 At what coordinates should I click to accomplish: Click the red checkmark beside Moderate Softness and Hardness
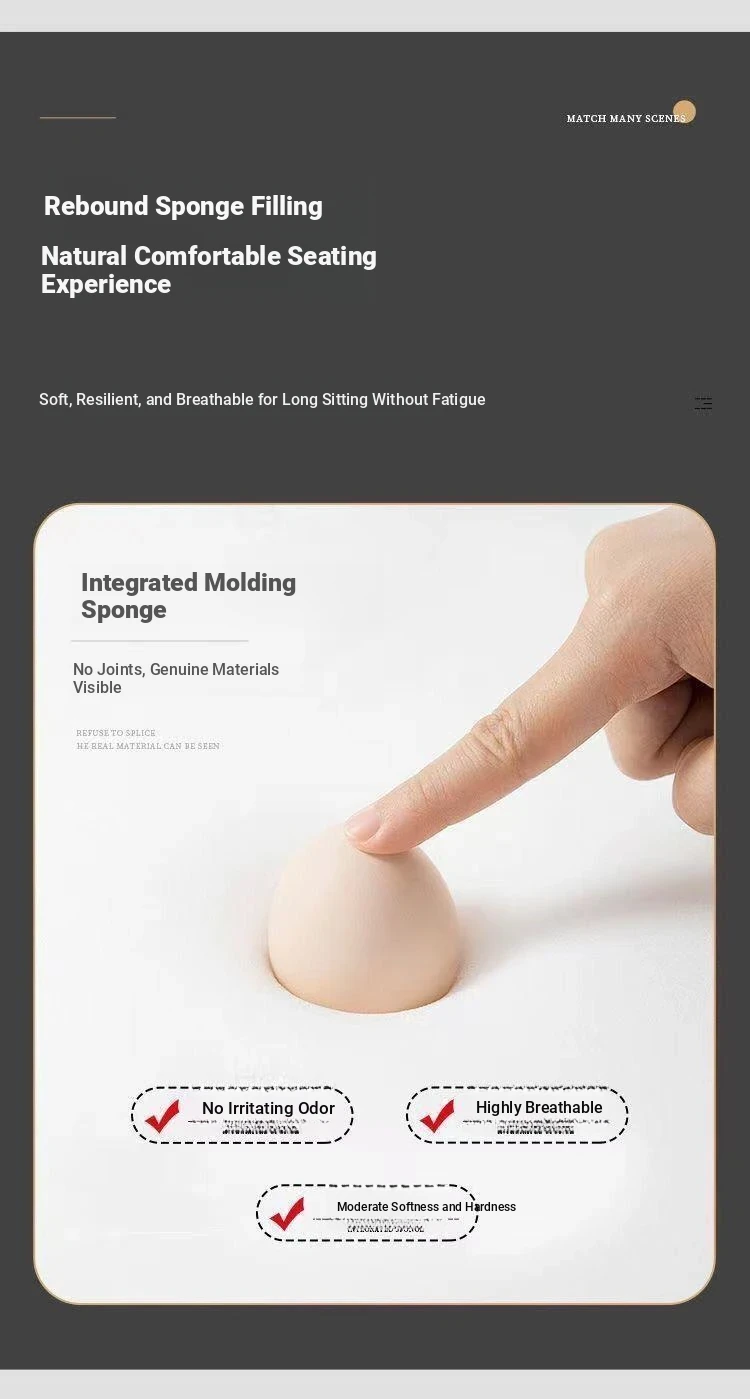pos(287,1214)
